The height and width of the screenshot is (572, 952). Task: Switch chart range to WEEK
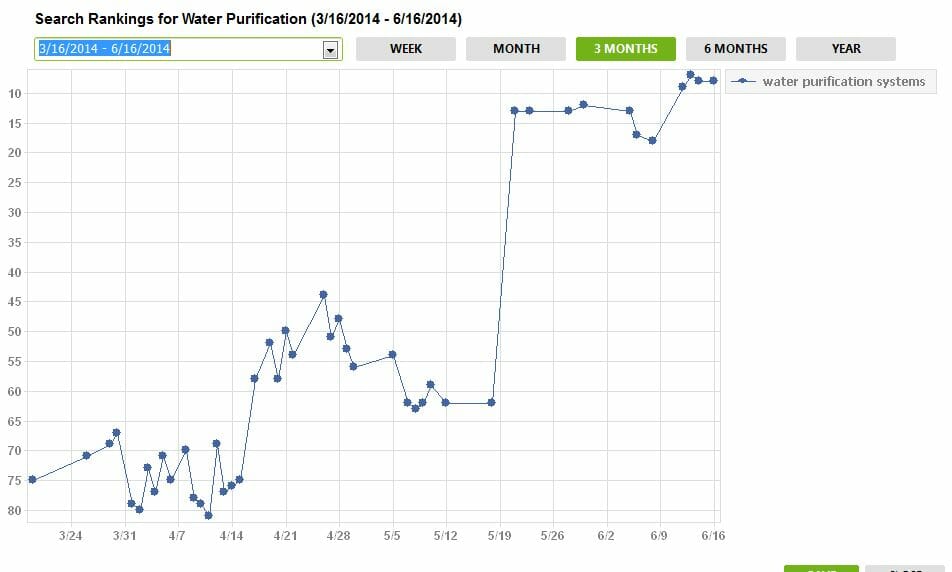tap(406, 49)
